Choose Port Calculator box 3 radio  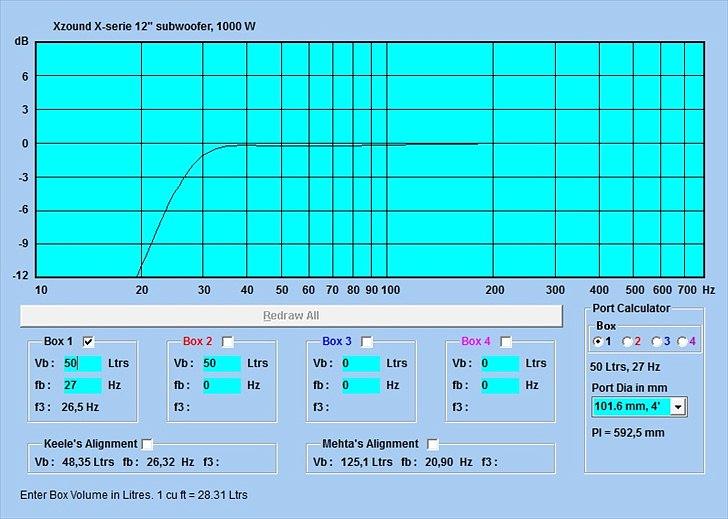[655, 342]
